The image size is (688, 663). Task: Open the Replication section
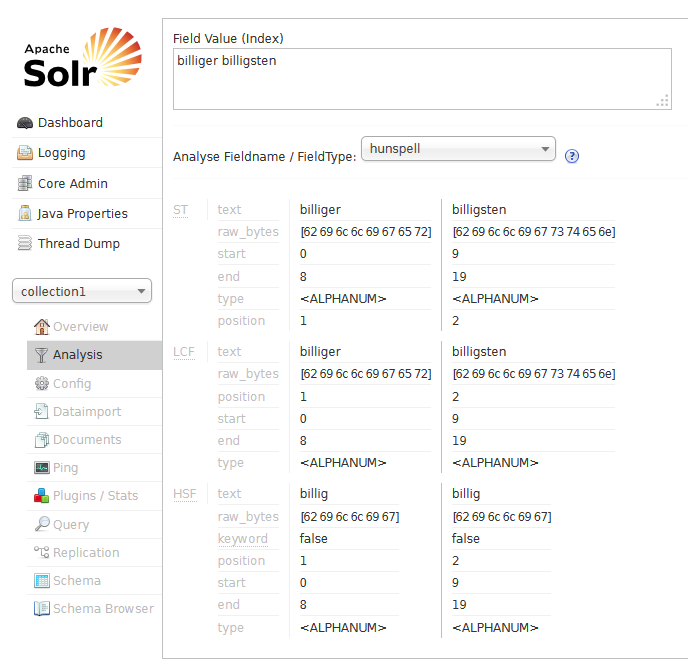[85, 552]
